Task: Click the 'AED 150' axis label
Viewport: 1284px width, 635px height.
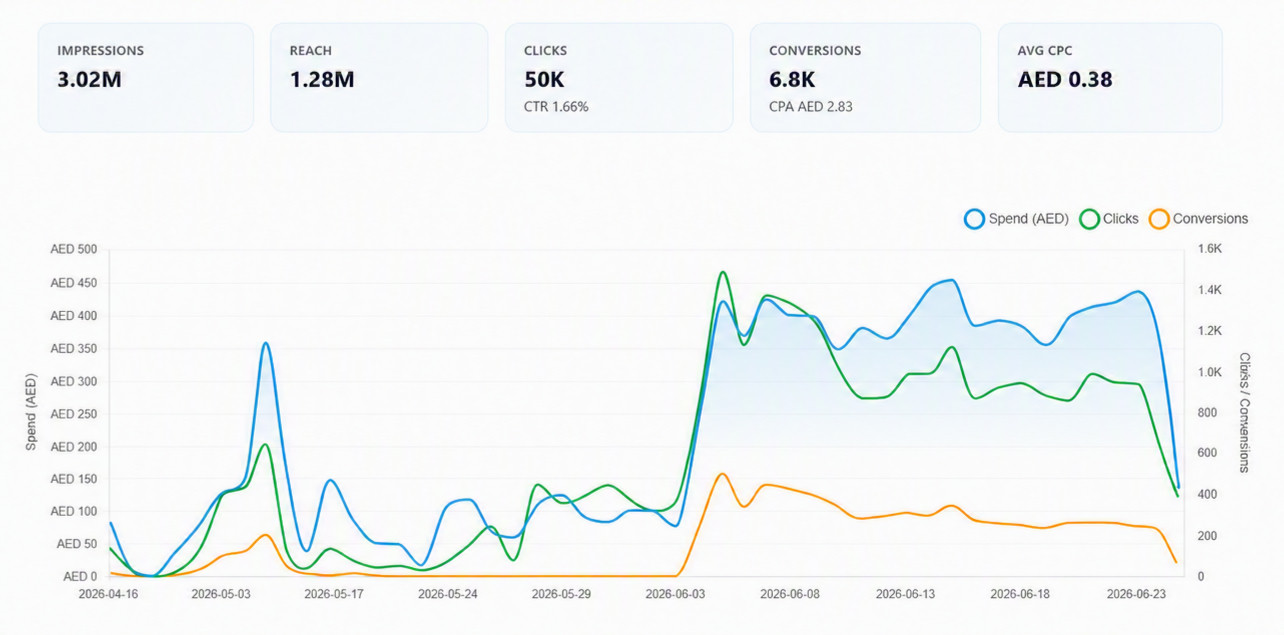Action: (74, 479)
